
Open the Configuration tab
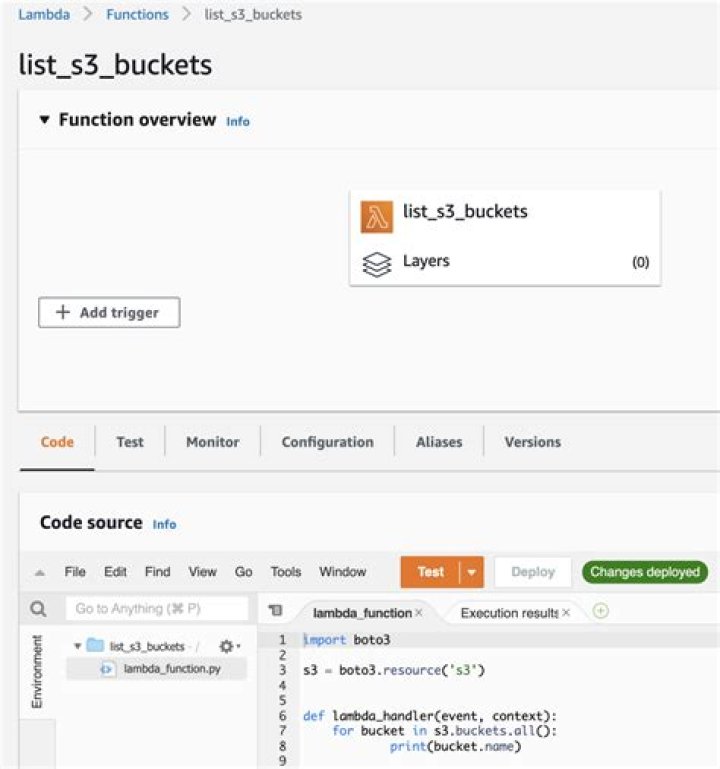[x=328, y=442]
